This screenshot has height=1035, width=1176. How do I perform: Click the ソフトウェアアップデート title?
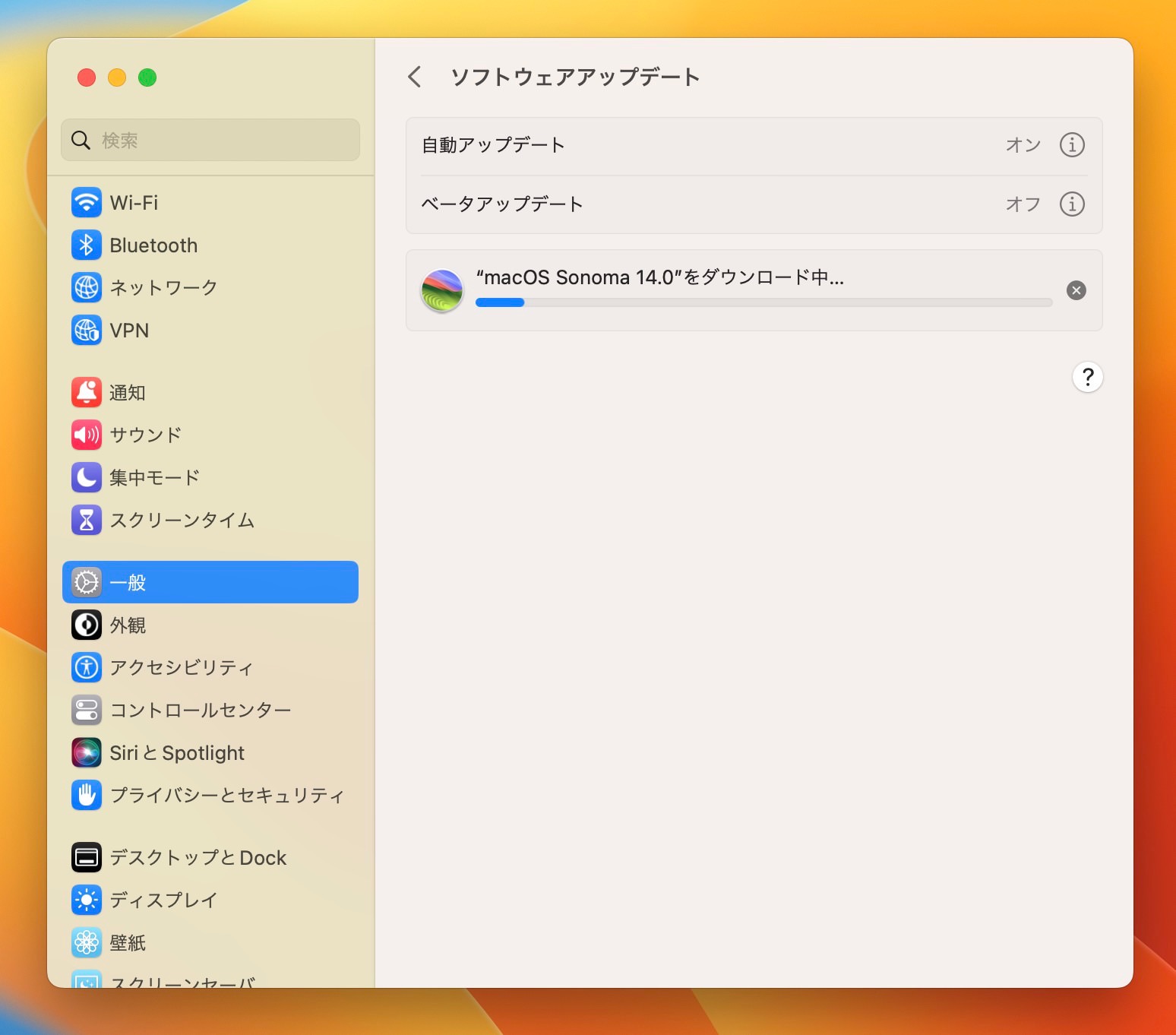coord(575,77)
